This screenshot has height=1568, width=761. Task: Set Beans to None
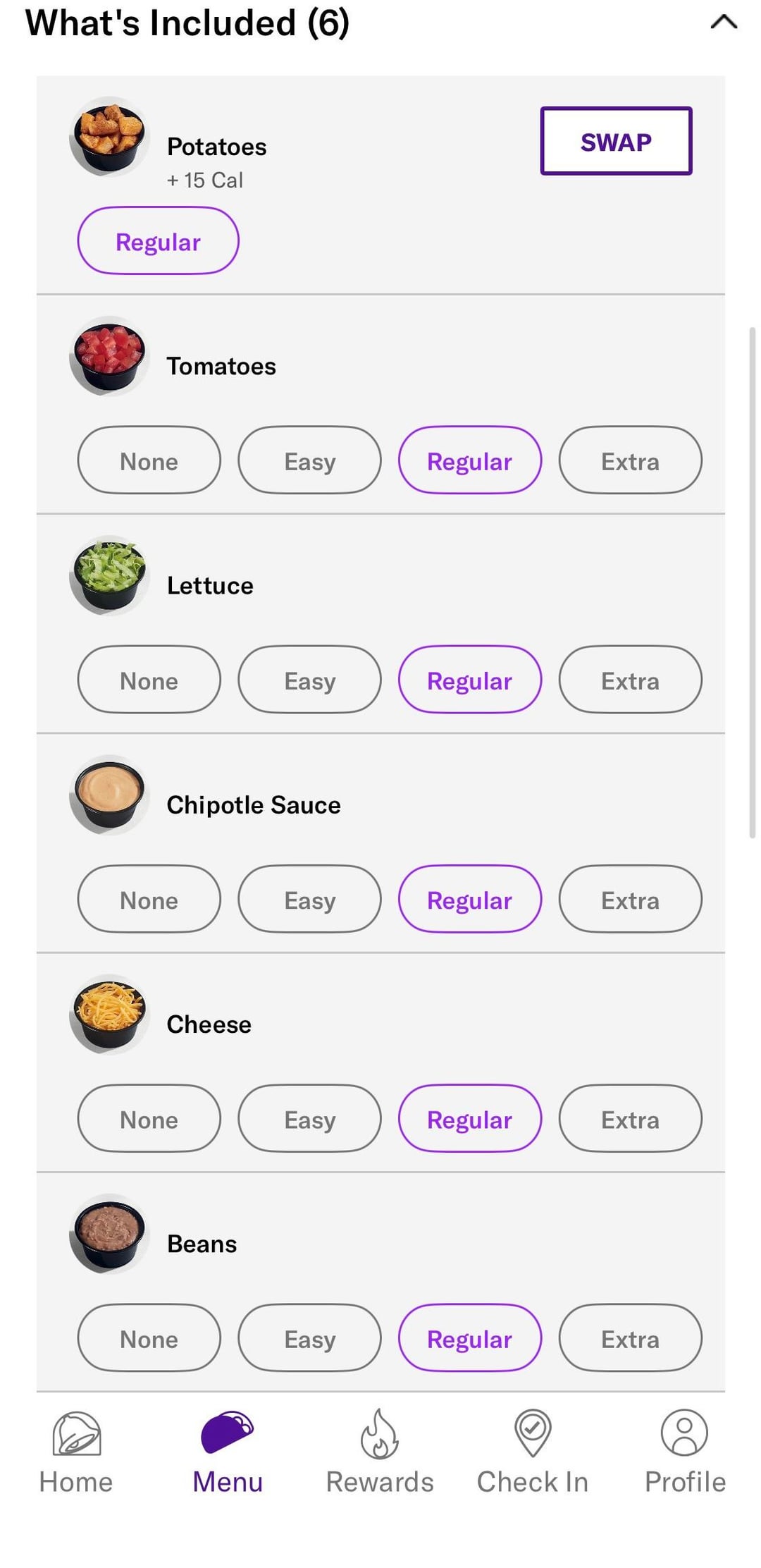click(x=149, y=1338)
